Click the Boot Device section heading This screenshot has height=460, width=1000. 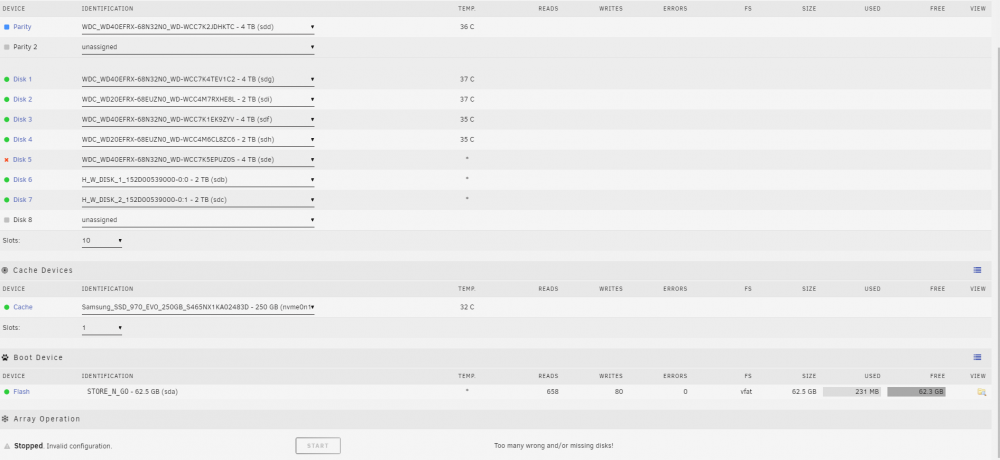[38, 358]
